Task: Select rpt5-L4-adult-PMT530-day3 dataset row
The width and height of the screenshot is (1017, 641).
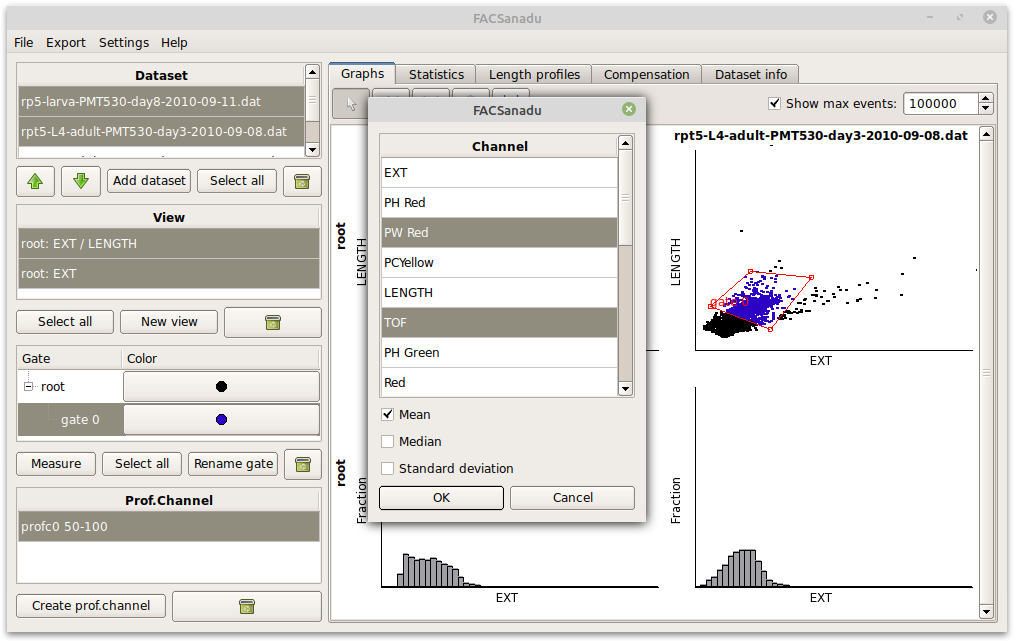Action: (161, 132)
